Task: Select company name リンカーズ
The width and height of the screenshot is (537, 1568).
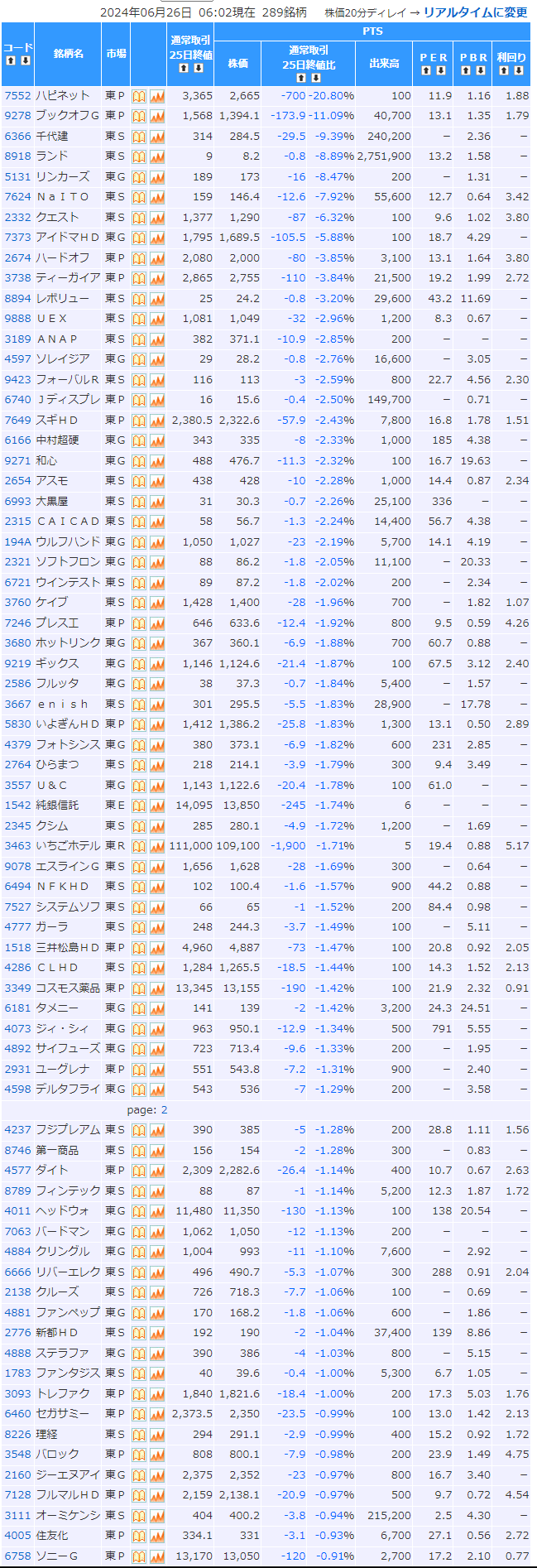Action: pos(63,177)
